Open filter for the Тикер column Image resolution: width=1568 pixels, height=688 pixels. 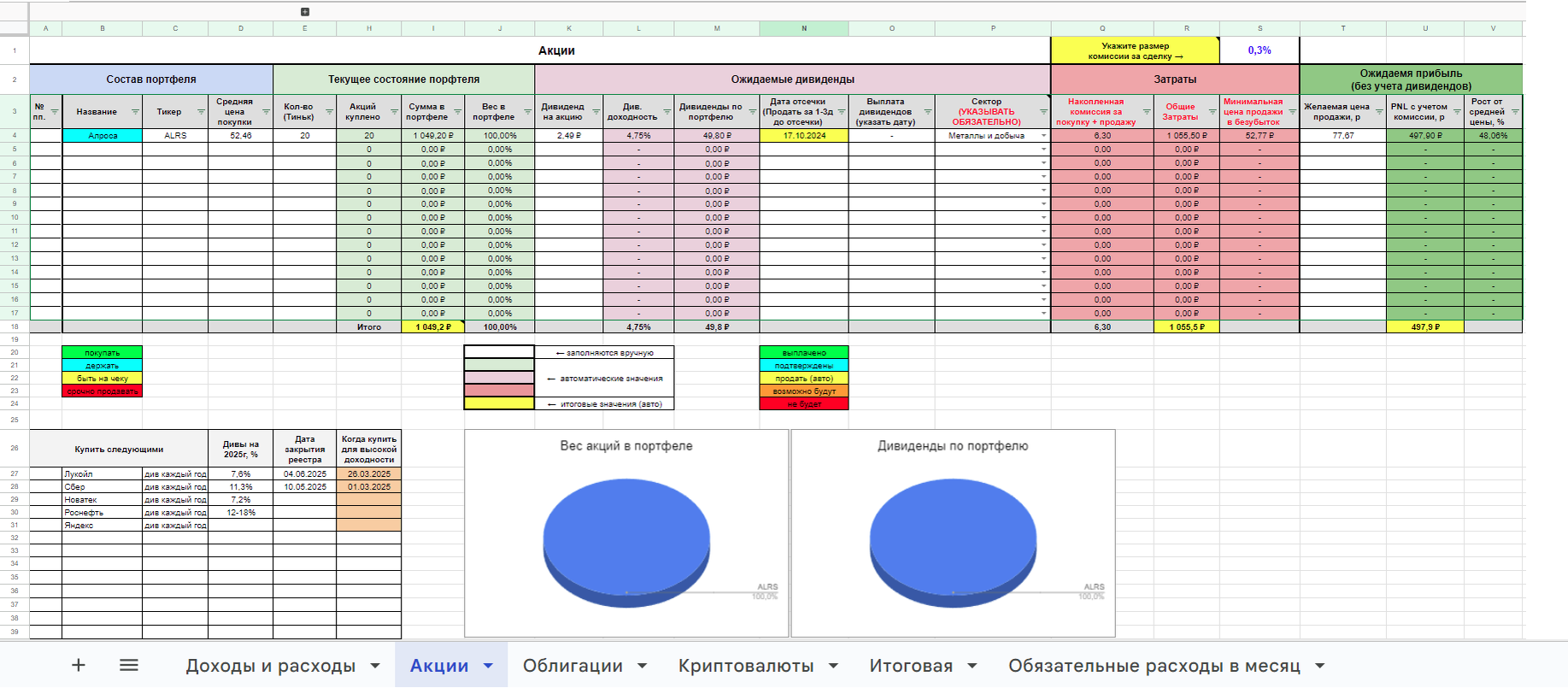[202, 112]
